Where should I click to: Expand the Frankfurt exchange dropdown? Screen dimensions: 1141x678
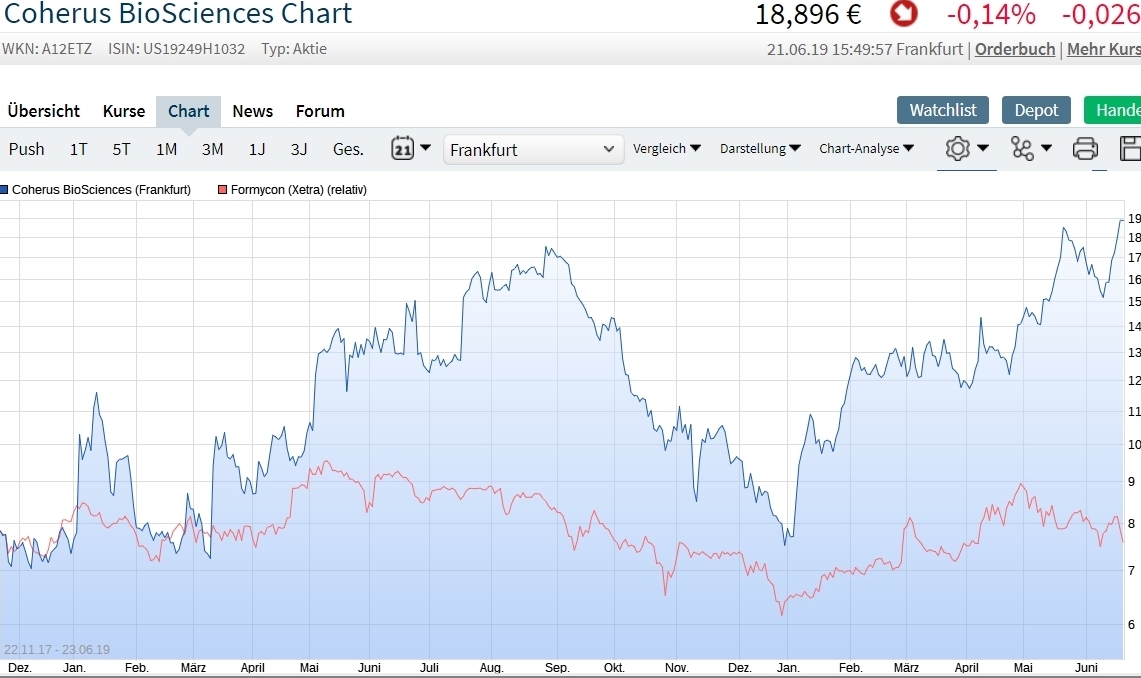(533, 149)
